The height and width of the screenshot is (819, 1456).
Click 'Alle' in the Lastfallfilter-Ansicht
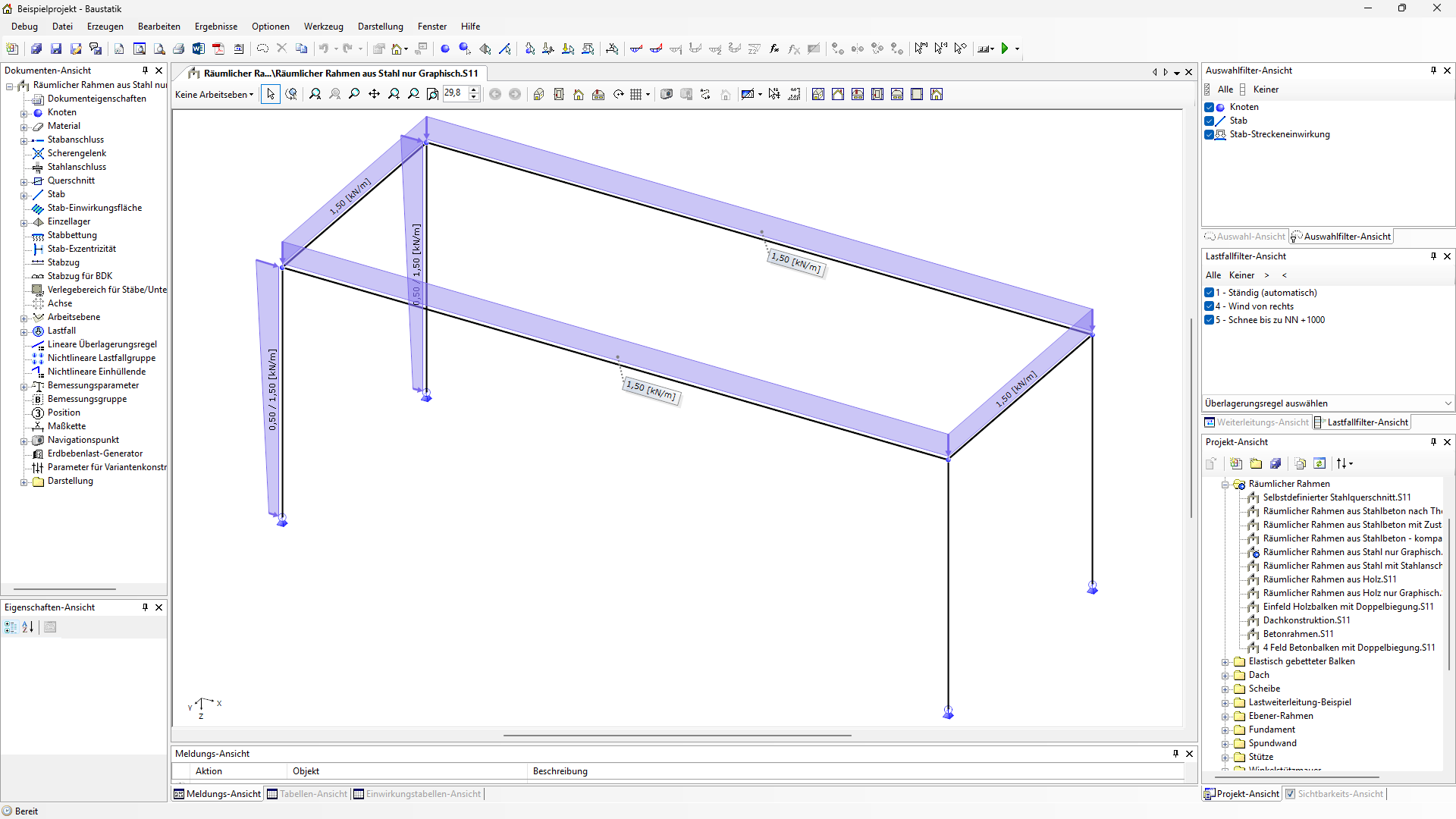1213,275
